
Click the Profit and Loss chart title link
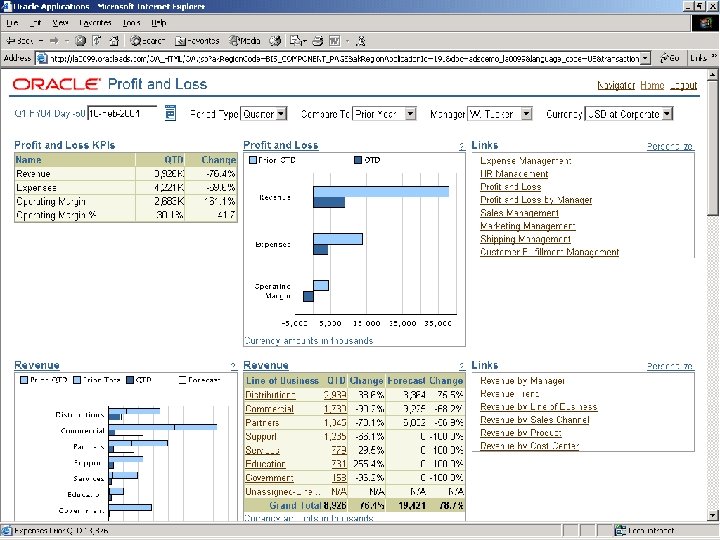[x=281, y=145]
